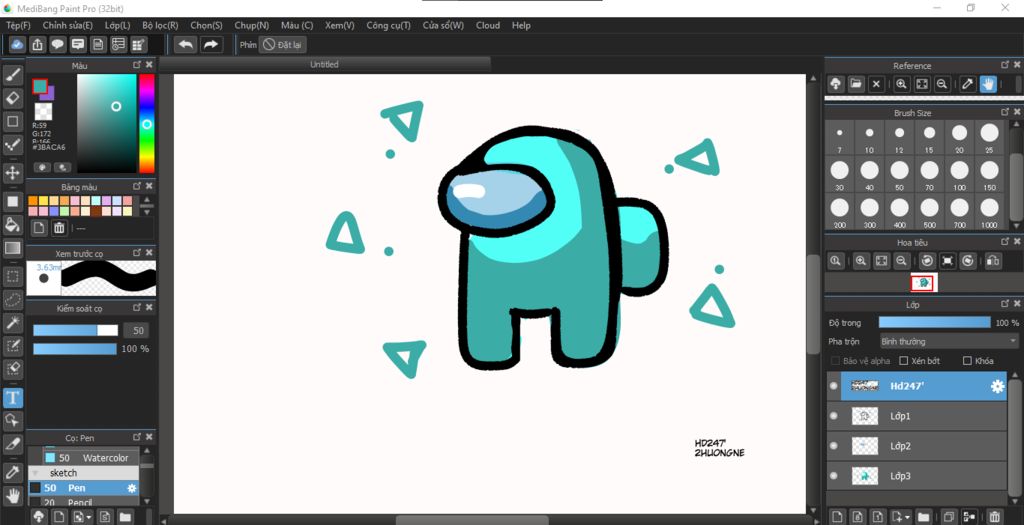The width and height of the screenshot is (1024, 525).
Task: Select the Reference panel hand tool
Action: pos(988,84)
